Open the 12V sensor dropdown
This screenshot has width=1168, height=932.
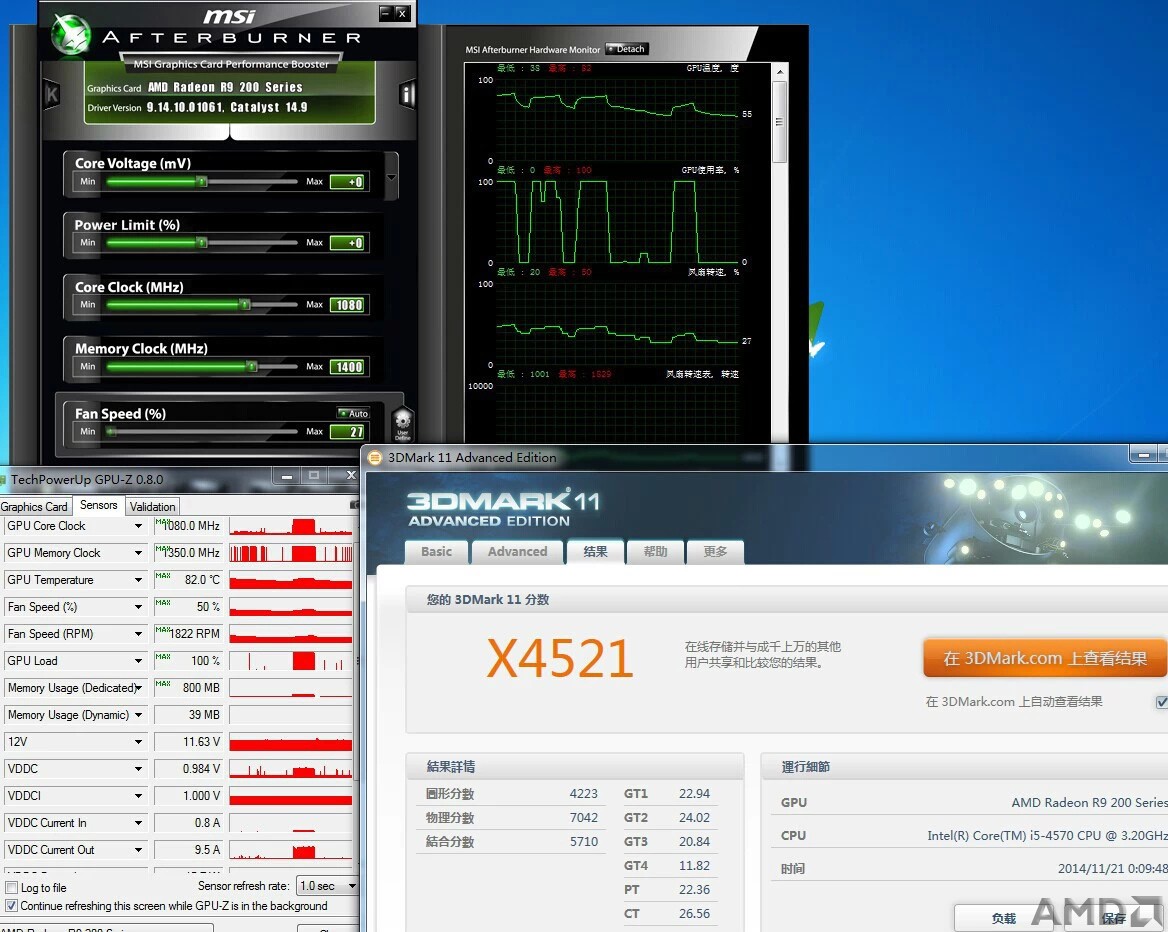click(139, 742)
